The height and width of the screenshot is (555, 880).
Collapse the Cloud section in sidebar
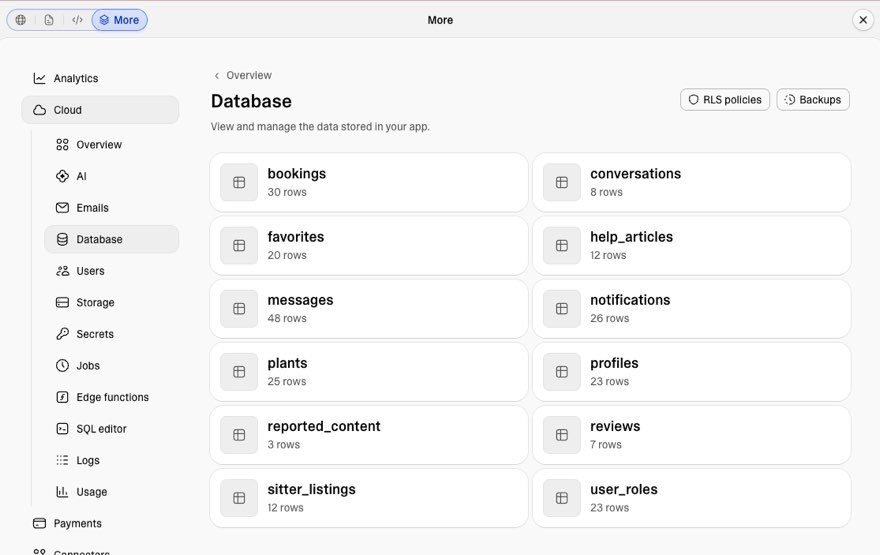click(100, 110)
